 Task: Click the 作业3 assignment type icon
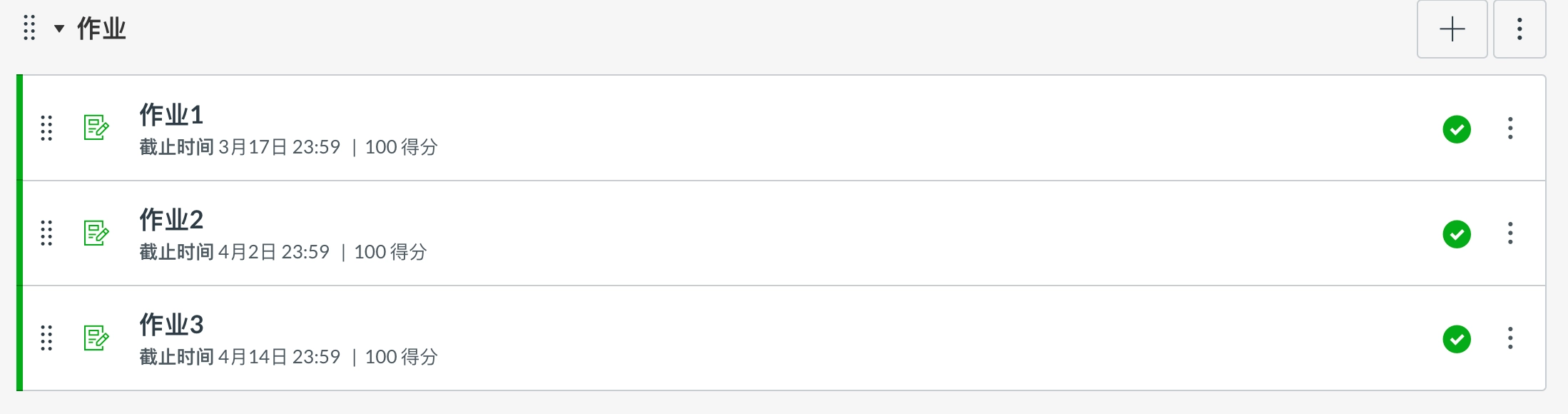(x=96, y=338)
